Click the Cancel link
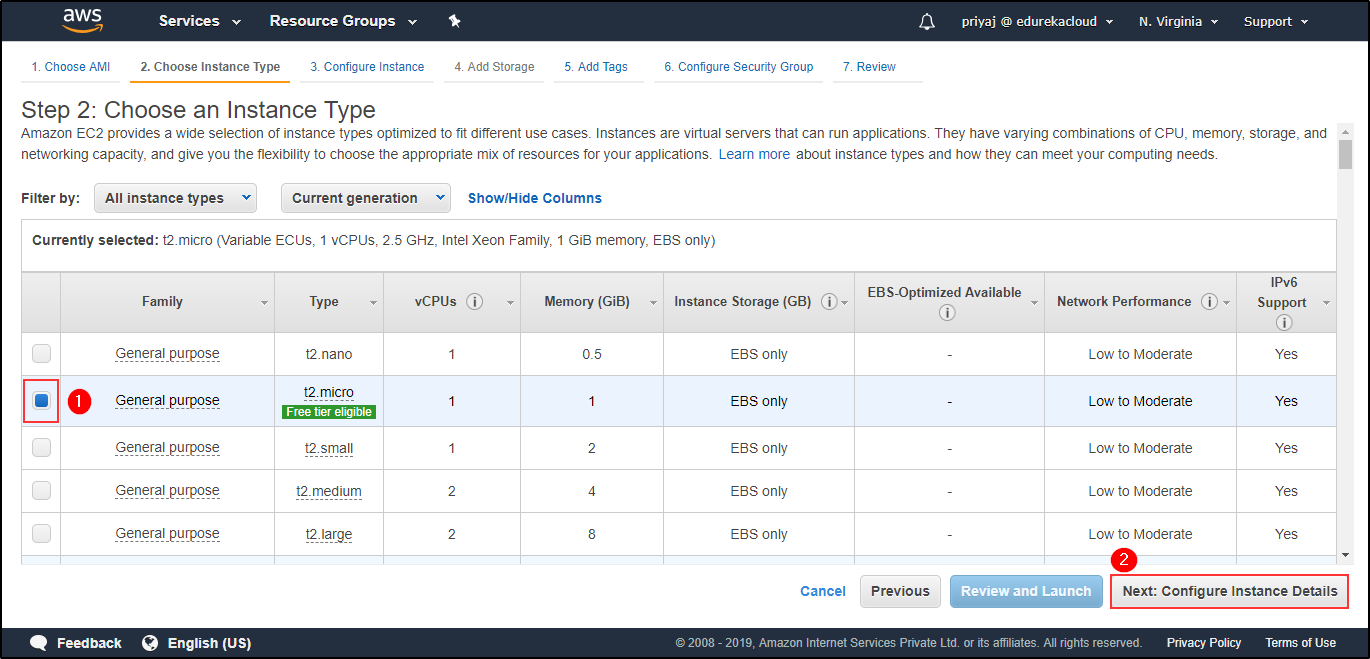 pos(823,591)
